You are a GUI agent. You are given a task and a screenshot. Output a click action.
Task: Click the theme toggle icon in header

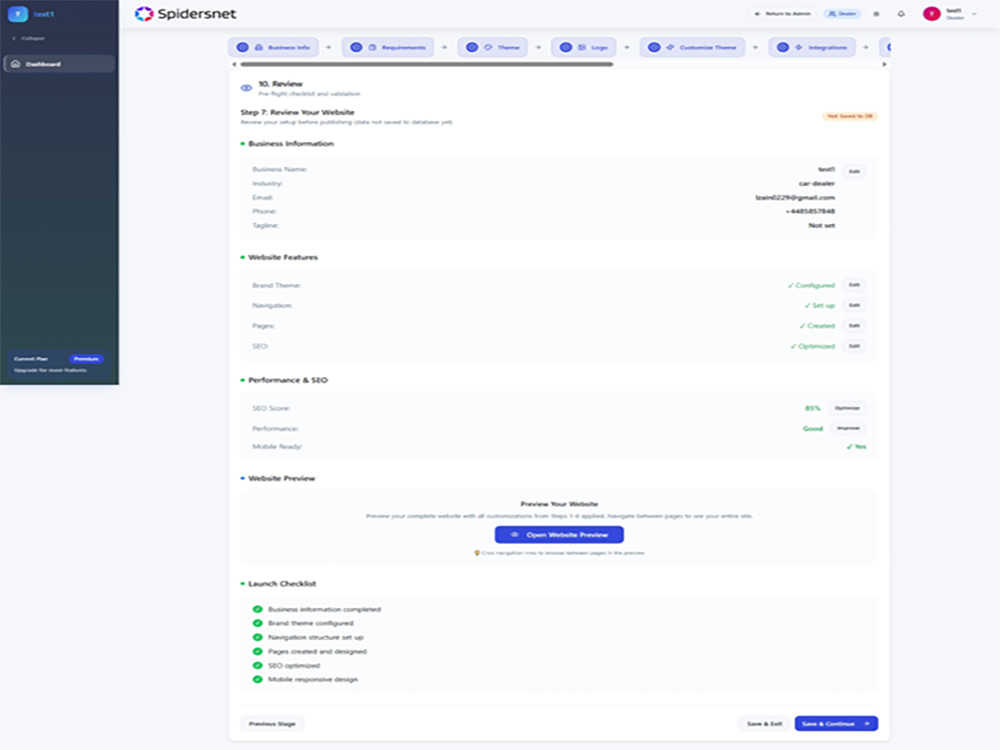pos(876,13)
